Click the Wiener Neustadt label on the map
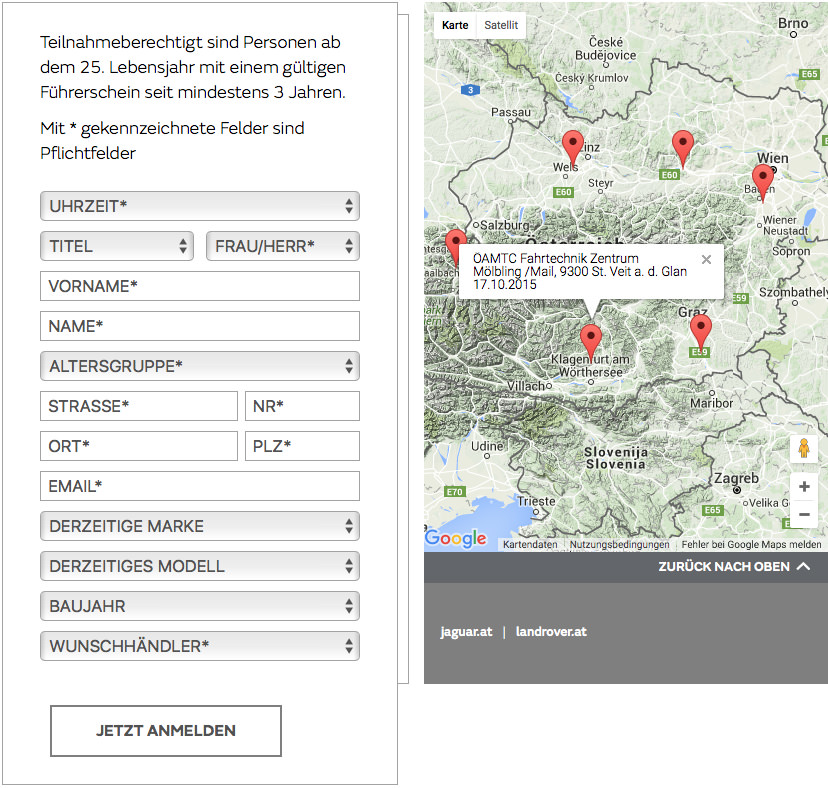The height and width of the screenshot is (788, 828). pyautogui.click(x=785, y=226)
